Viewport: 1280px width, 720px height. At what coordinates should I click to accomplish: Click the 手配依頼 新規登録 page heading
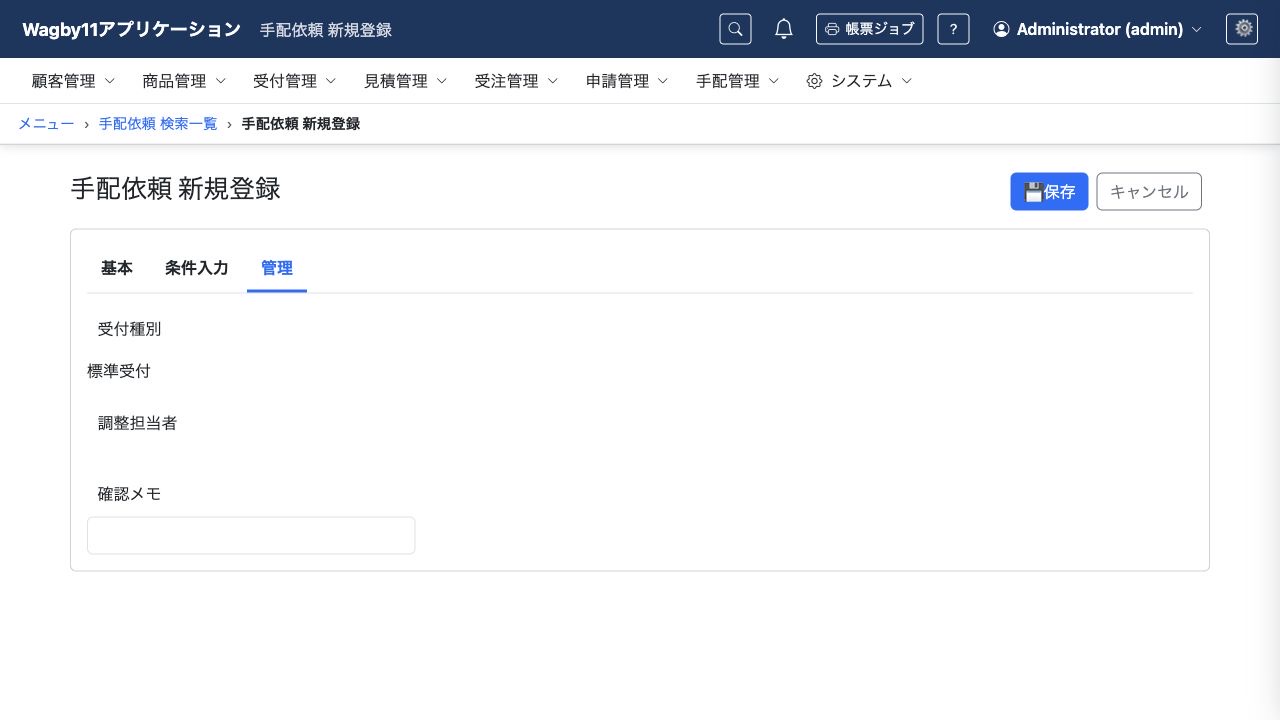[x=176, y=189]
